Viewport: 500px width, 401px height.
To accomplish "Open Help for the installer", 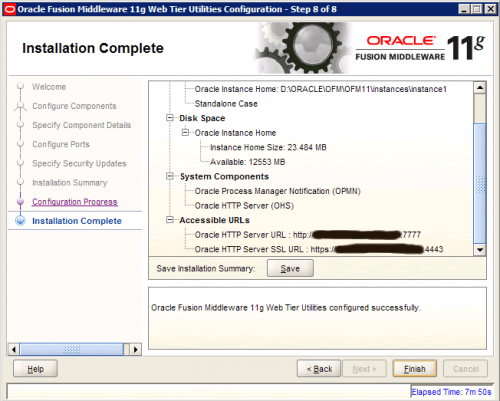I will coord(35,369).
